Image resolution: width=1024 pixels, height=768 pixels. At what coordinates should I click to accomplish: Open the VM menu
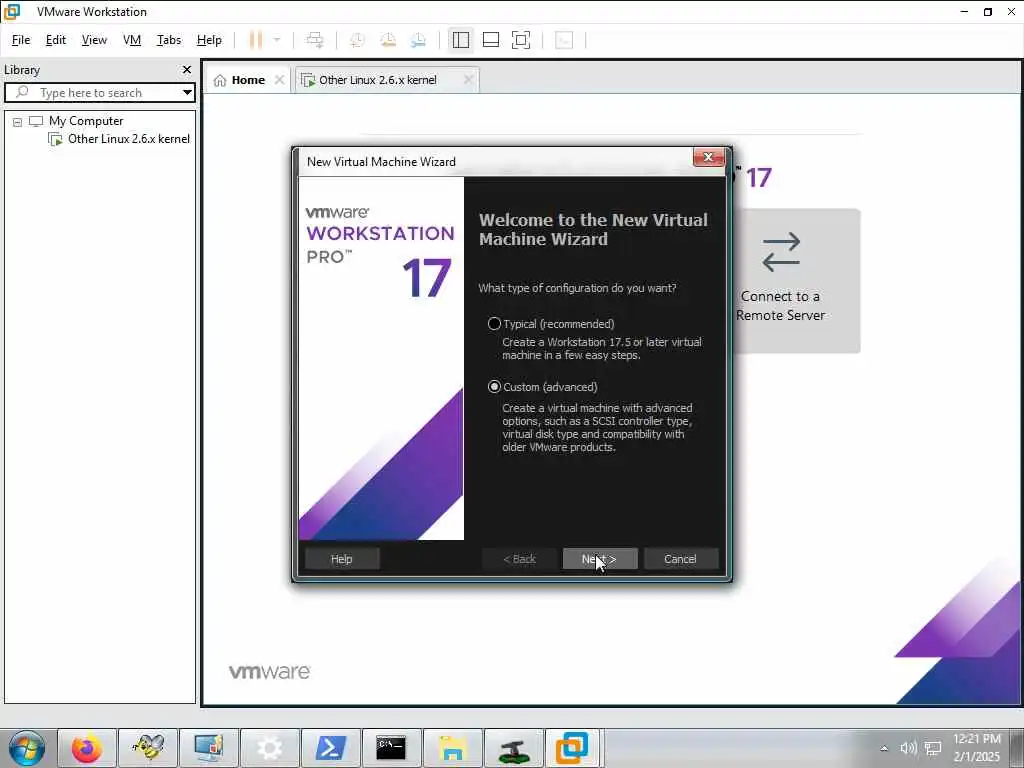[x=132, y=40]
